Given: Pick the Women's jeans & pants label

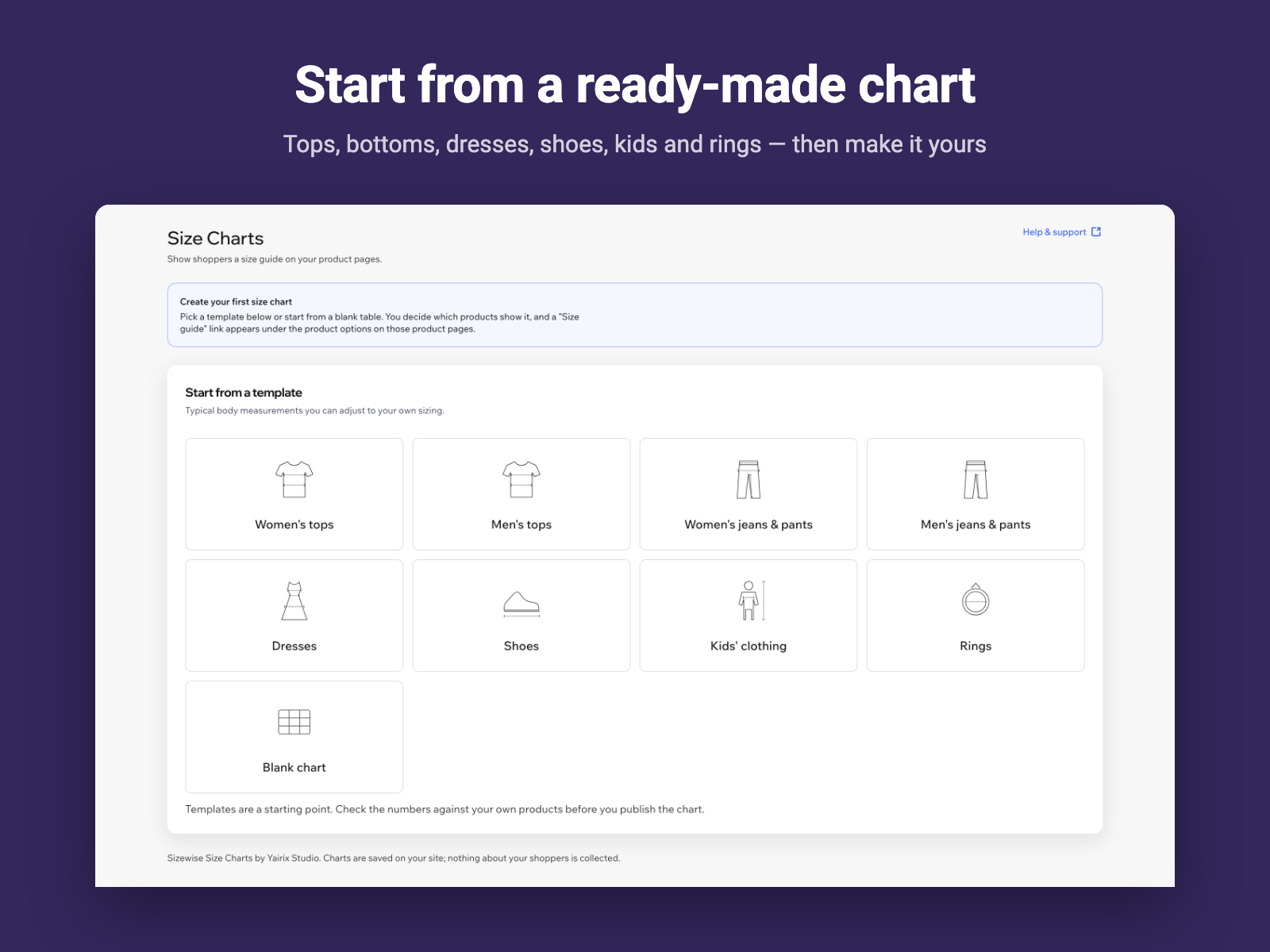Looking at the screenshot, I should (749, 524).
